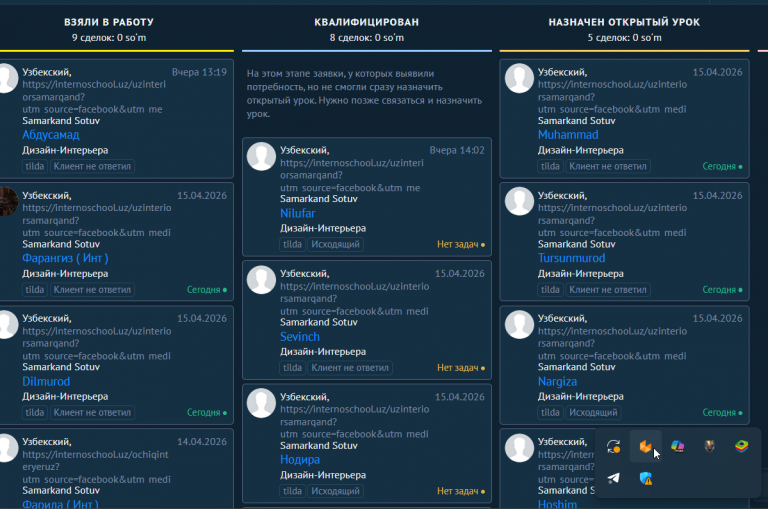Open the Muhammad deal
Viewport: 768px width, 509px height.
pyautogui.click(x=568, y=135)
